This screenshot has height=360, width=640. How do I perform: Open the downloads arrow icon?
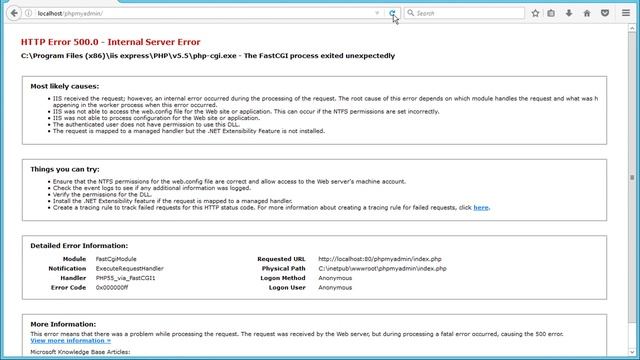click(569, 13)
